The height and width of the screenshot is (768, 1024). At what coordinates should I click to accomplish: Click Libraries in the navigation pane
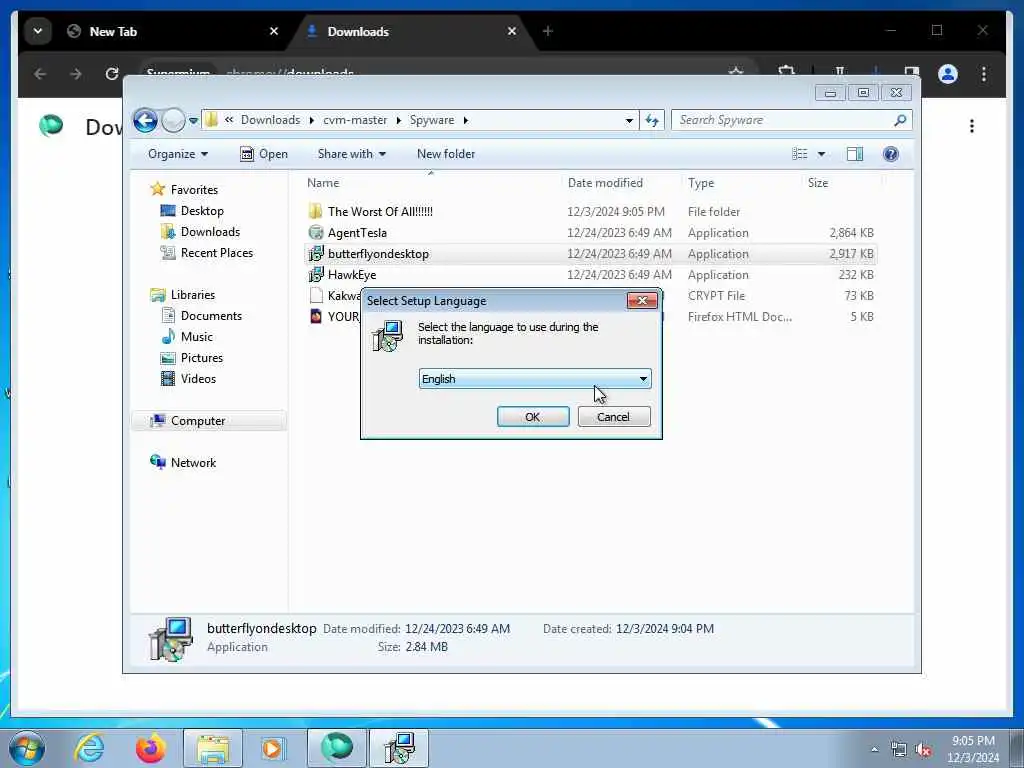(x=193, y=295)
